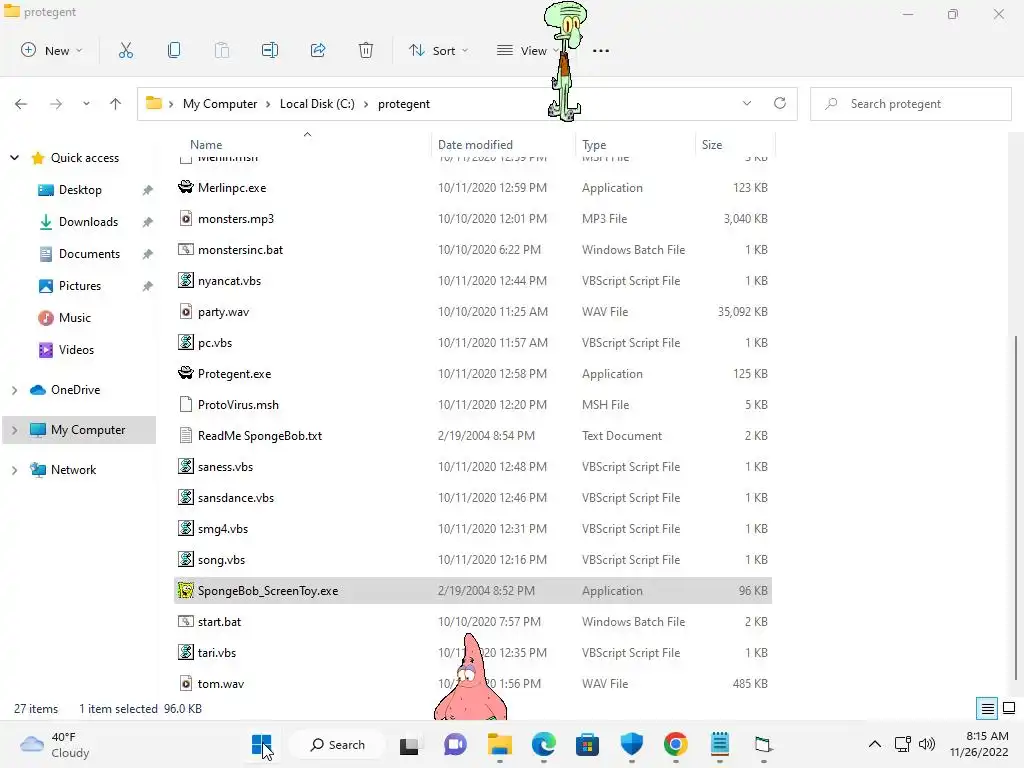This screenshot has width=1024, height=768.
Task: Select the monstersinc.bat file
Action: click(x=473, y=249)
